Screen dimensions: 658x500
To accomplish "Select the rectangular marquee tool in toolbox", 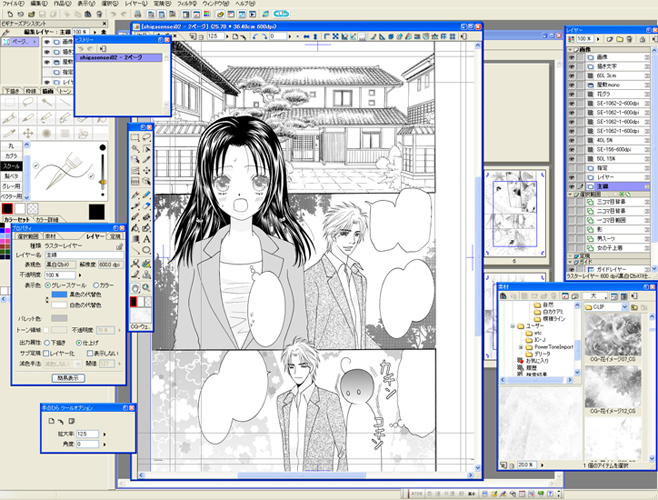I will click(135, 137).
